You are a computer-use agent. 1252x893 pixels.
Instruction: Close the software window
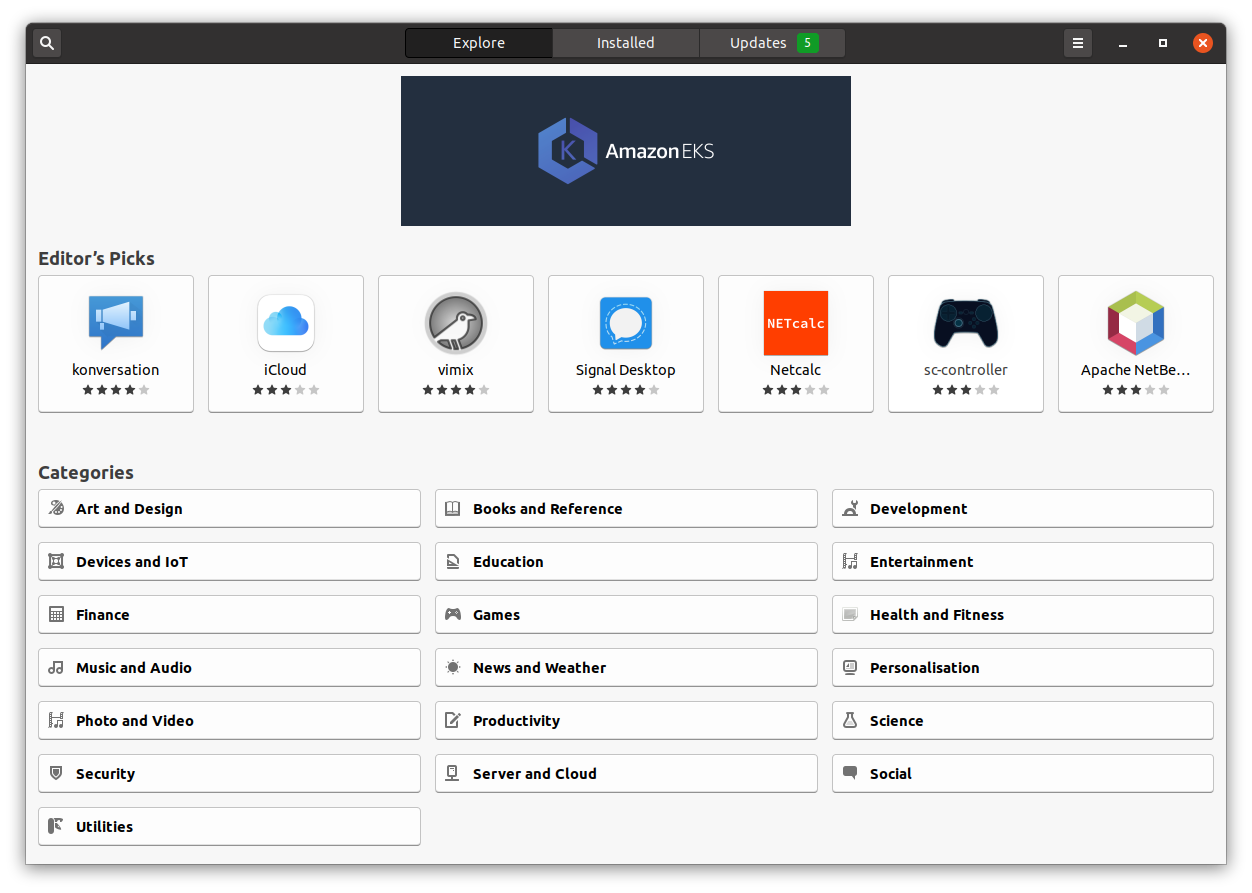coord(1203,43)
